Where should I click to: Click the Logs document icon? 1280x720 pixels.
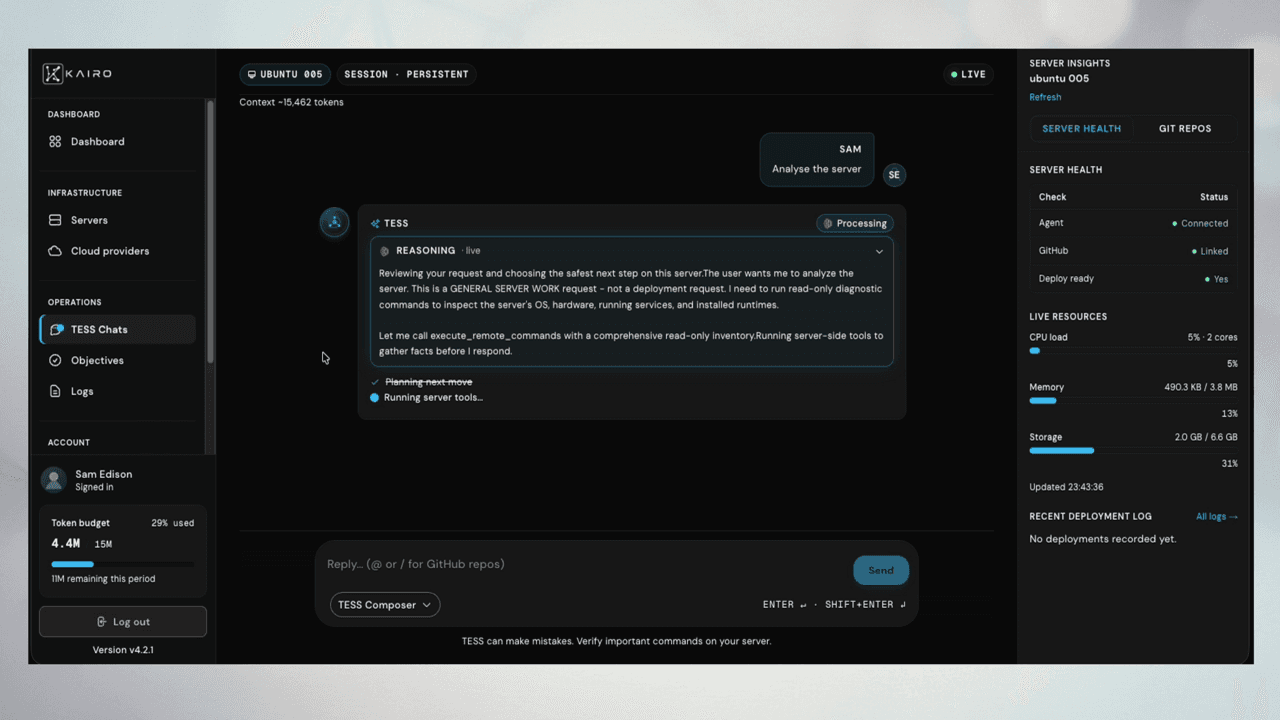55,391
